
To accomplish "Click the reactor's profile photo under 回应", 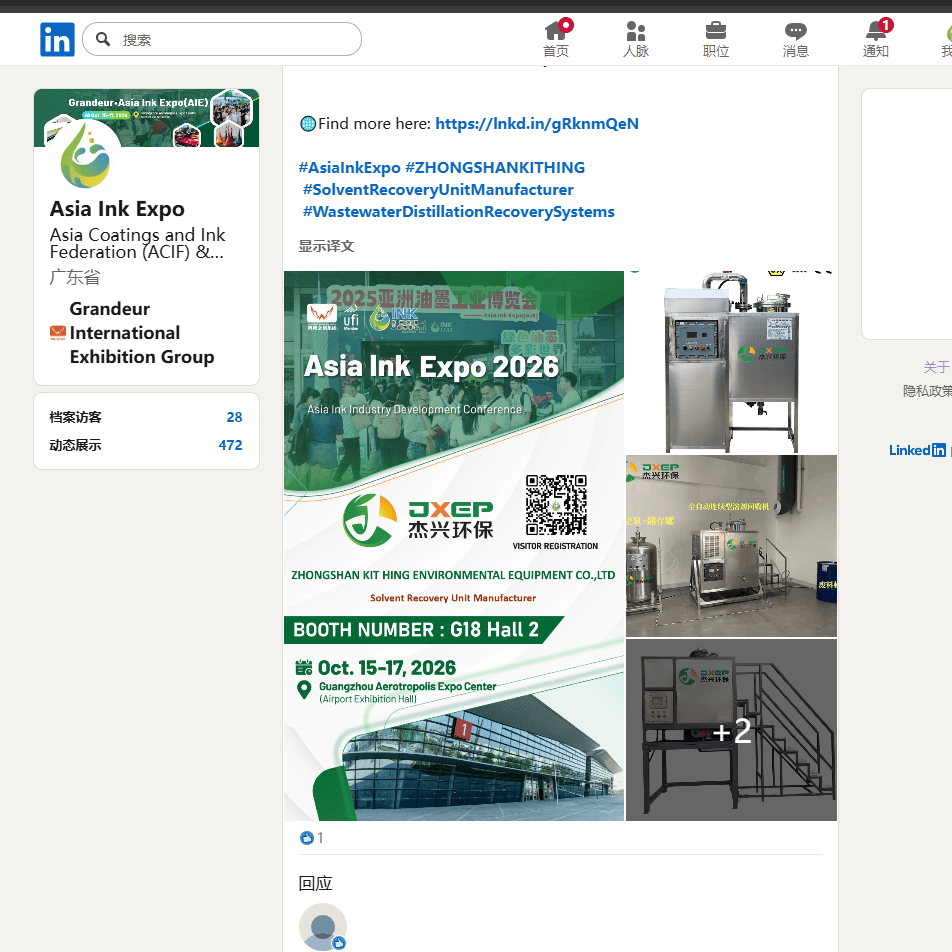I will pos(323,926).
